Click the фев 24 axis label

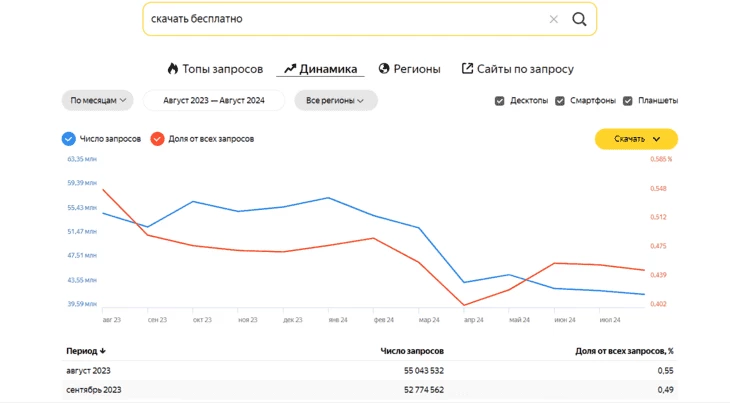(384, 320)
